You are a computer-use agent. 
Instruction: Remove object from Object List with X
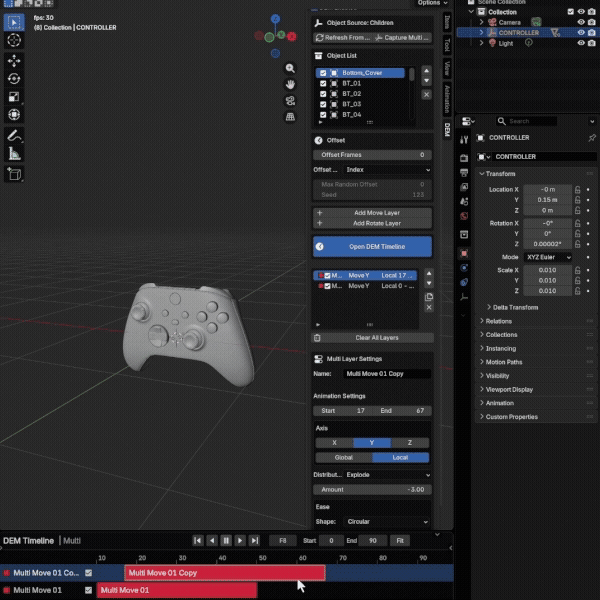[426, 95]
